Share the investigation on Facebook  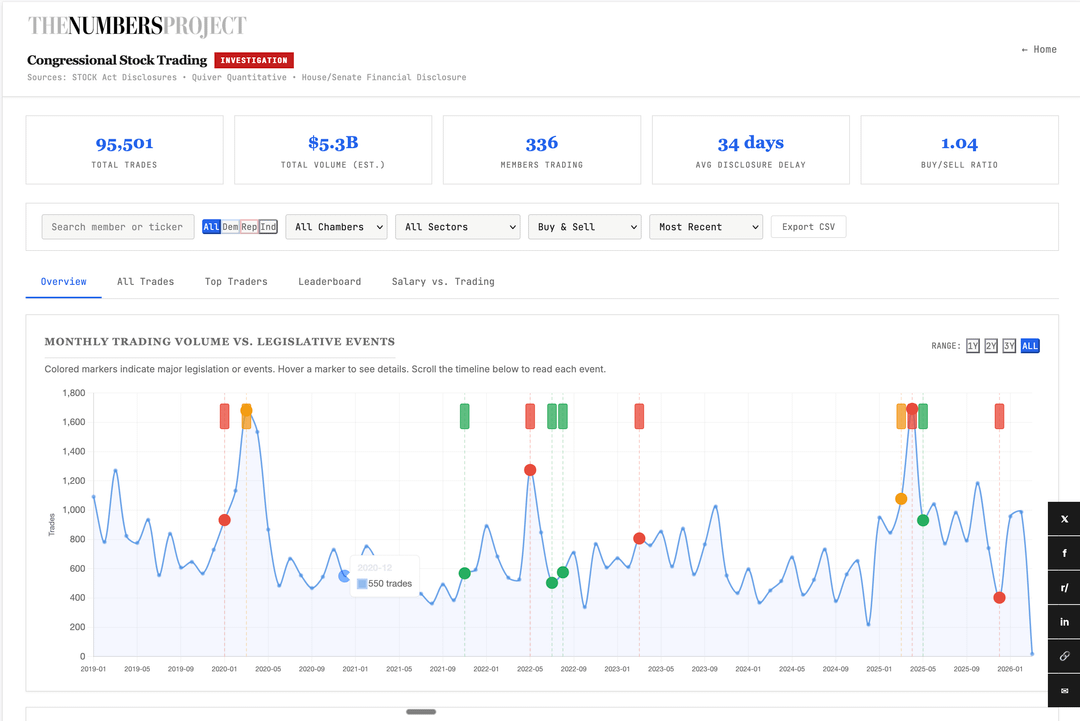click(1064, 553)
